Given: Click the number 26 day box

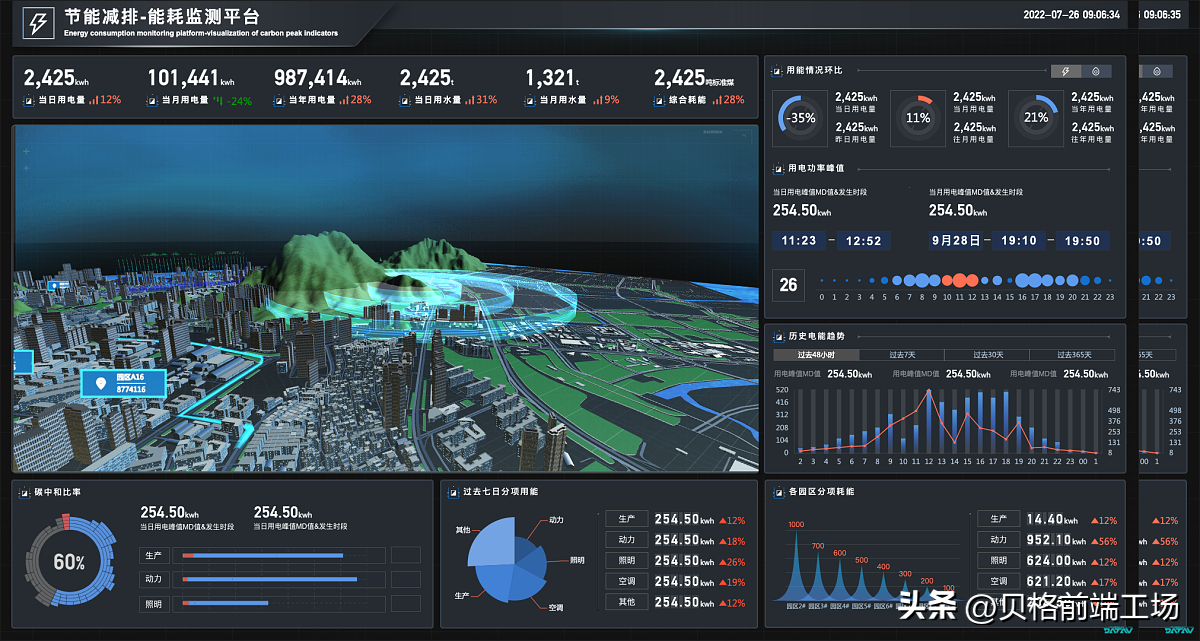Looking at the screenshot, I should [x=788, y=285].
